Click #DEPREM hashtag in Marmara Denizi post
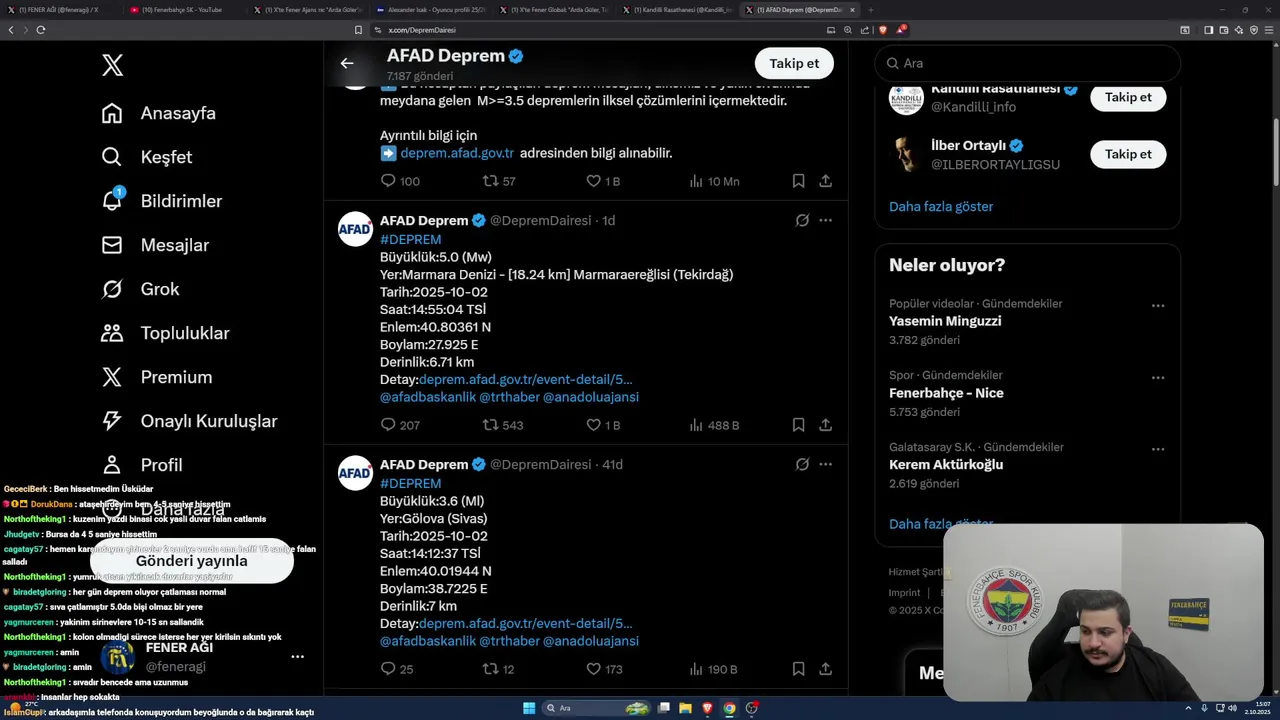1280x720 pixels. [410, 240]
